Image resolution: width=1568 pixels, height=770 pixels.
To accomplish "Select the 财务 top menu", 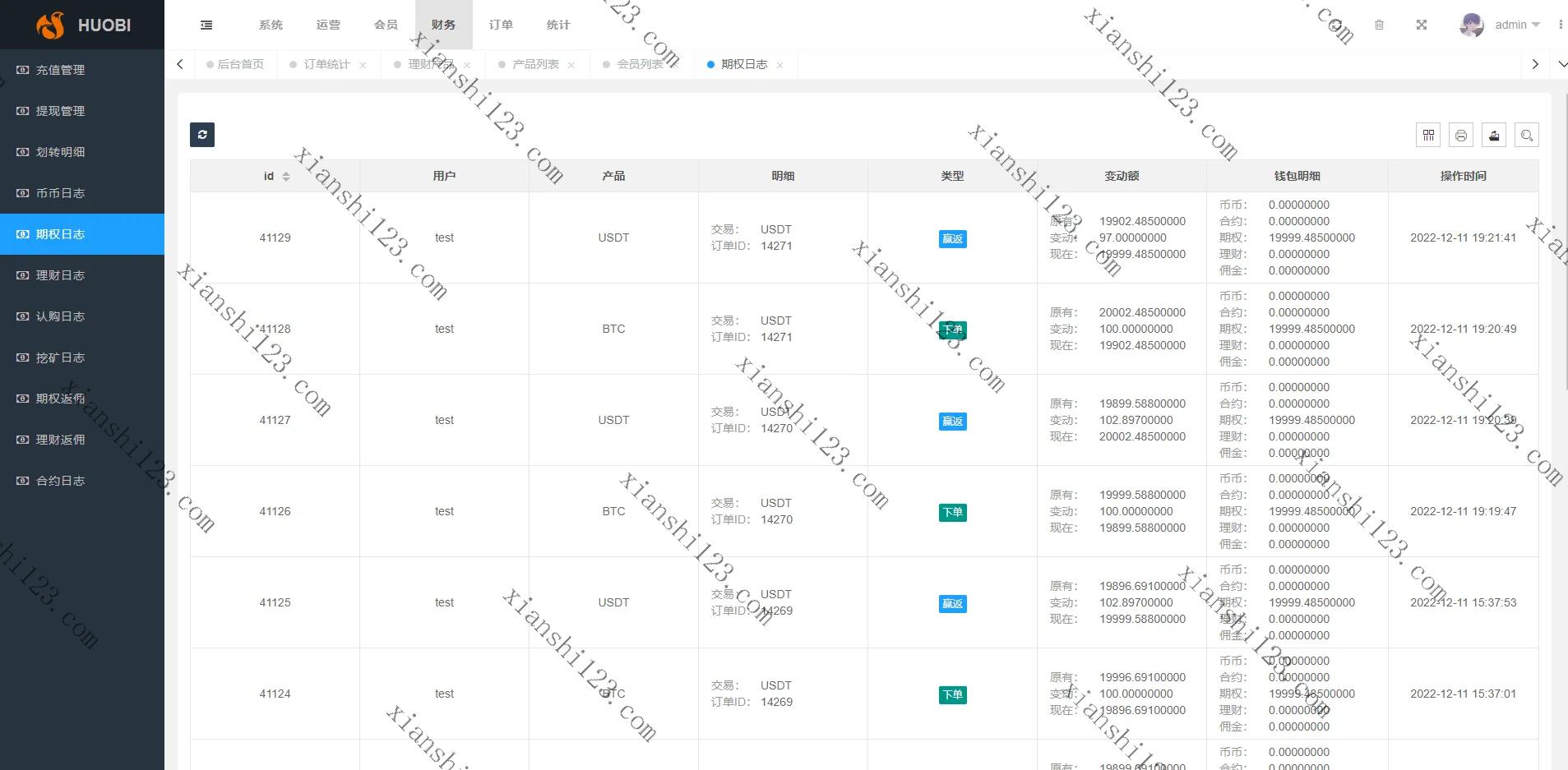I will tap(443, 25).
